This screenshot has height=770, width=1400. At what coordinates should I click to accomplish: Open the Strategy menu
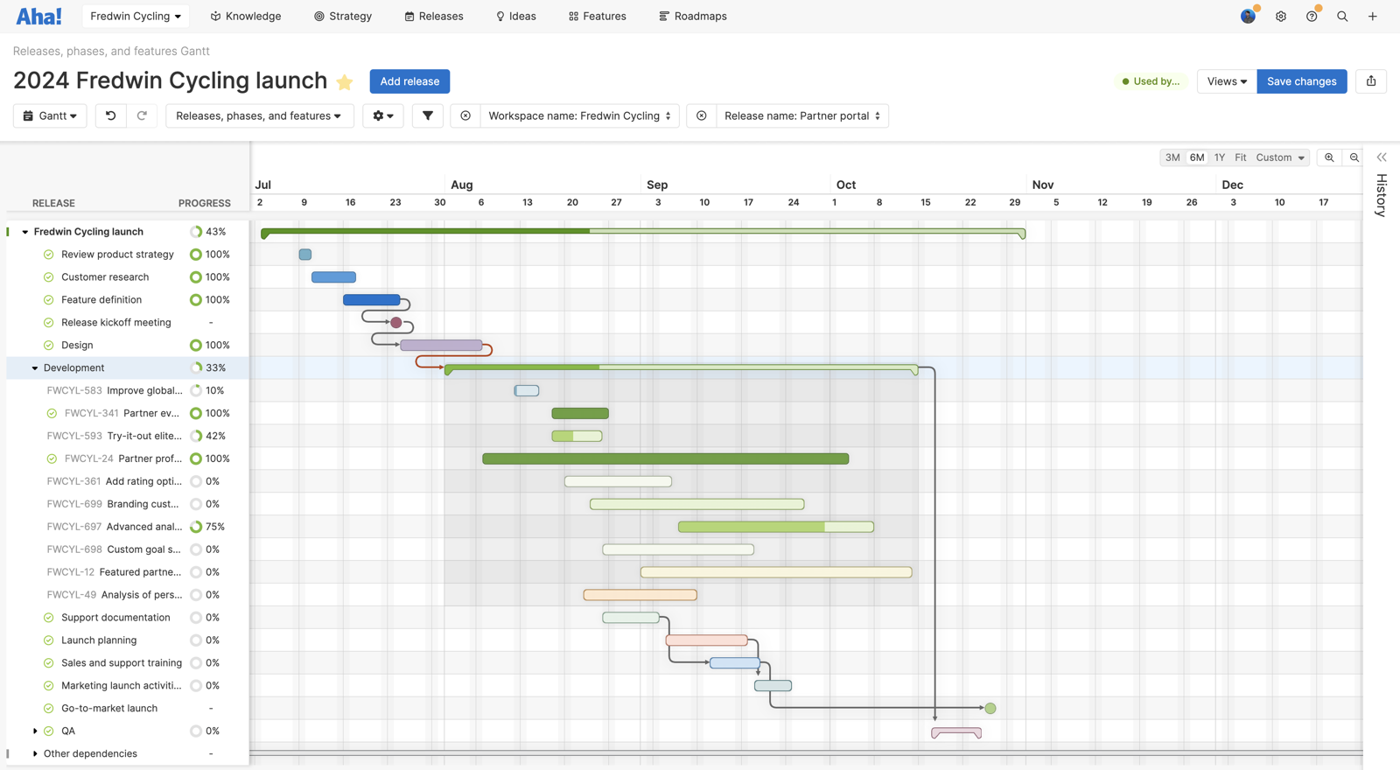343,16
